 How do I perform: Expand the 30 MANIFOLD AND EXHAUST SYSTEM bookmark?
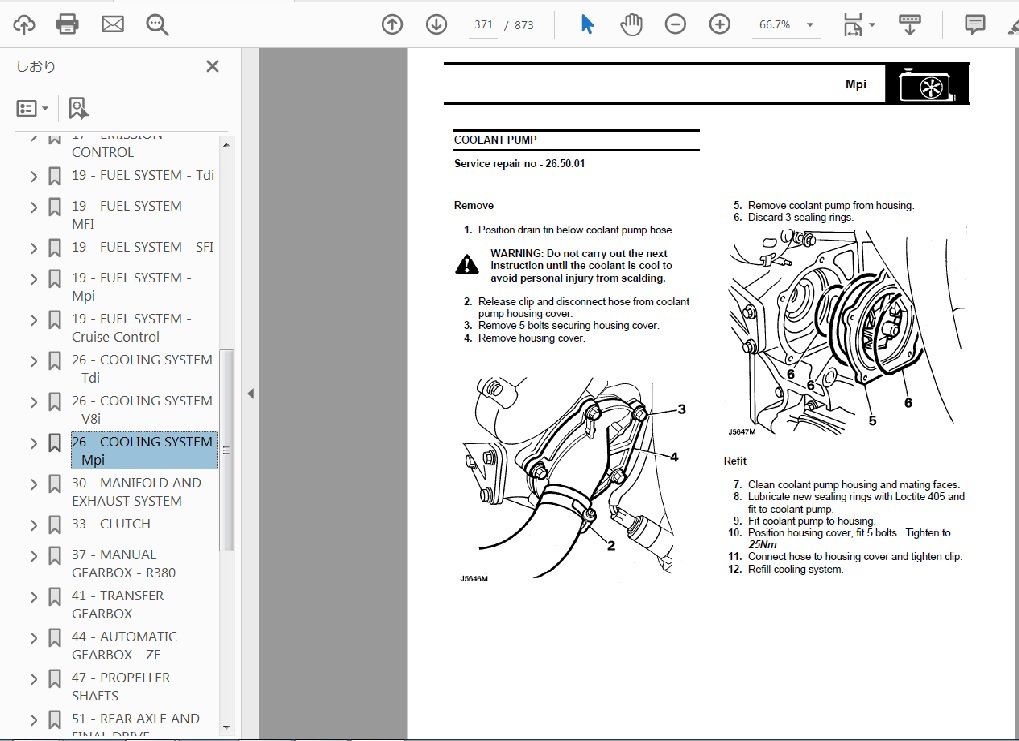[x=34, y=484]
